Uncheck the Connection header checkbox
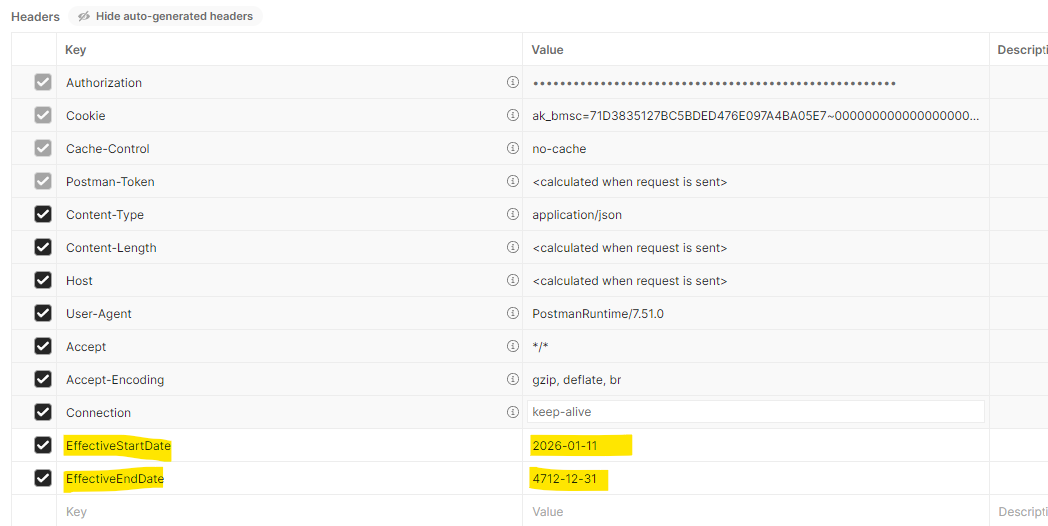The image size is (1048, 526). [x=43, y=412]
